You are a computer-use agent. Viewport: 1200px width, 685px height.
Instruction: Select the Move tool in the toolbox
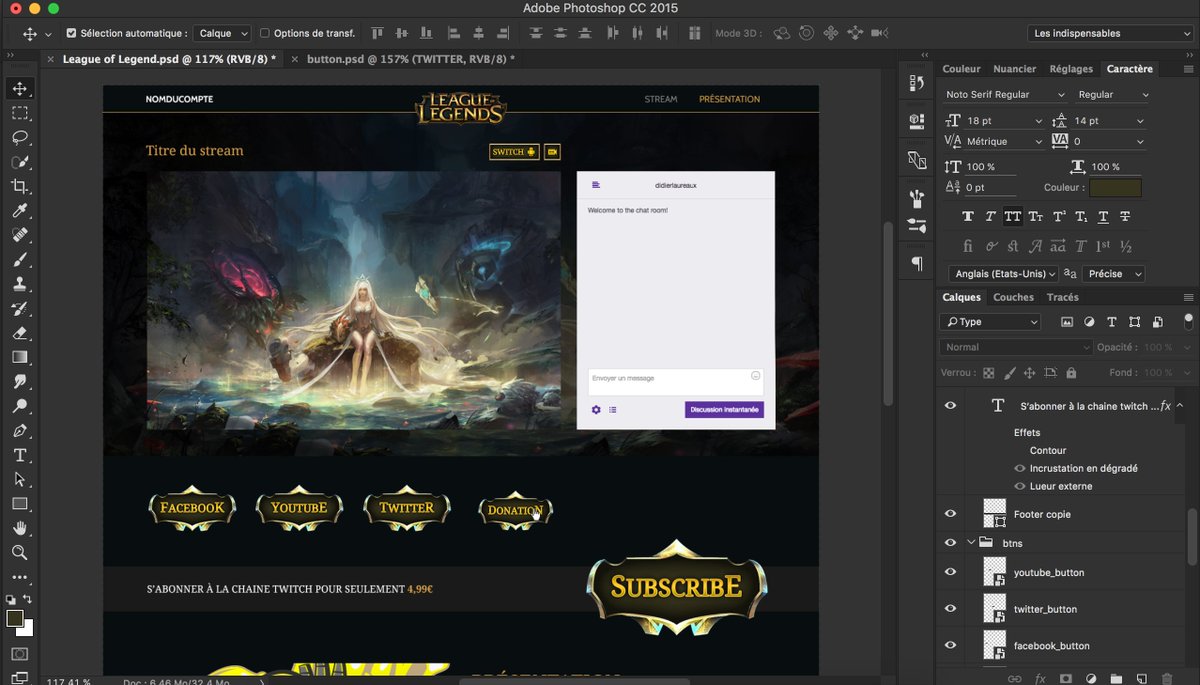[x=19, y=89]
